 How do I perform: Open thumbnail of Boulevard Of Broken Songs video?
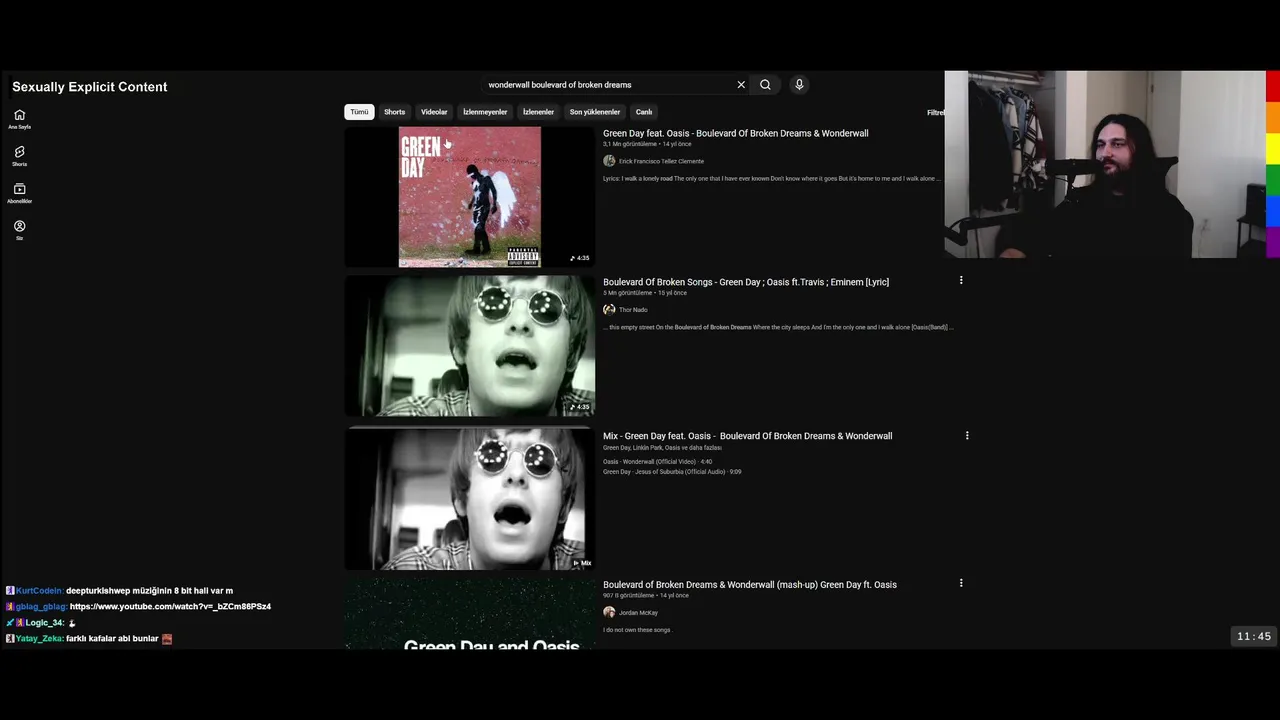(x=470, y=346)
